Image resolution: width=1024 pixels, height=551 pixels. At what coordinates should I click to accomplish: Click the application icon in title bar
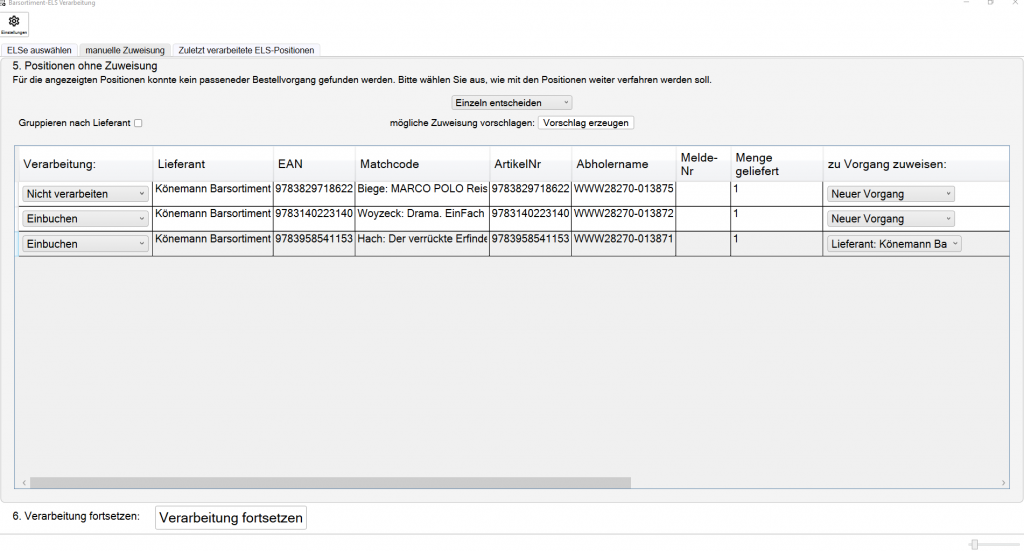click(4, 4)
